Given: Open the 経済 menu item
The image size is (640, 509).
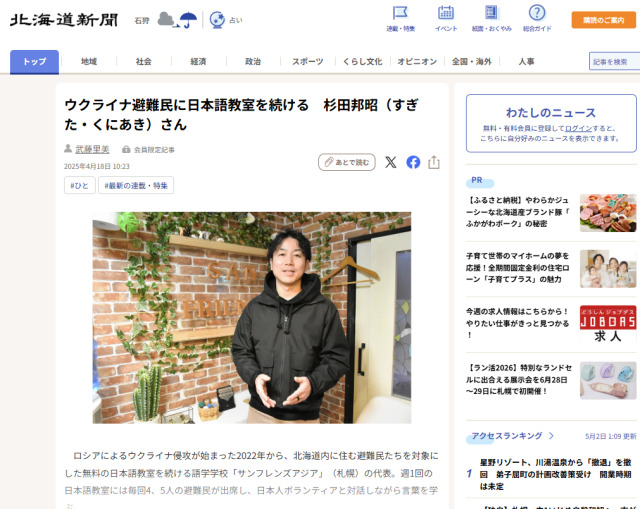Looking at the screenshot, I should 198,62.
